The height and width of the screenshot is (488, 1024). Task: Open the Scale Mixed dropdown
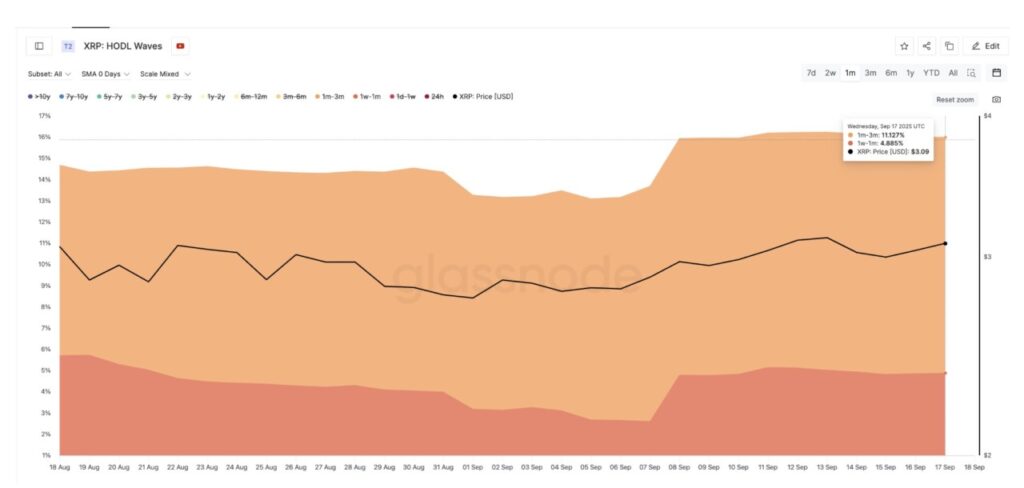(x=165, y=73)
